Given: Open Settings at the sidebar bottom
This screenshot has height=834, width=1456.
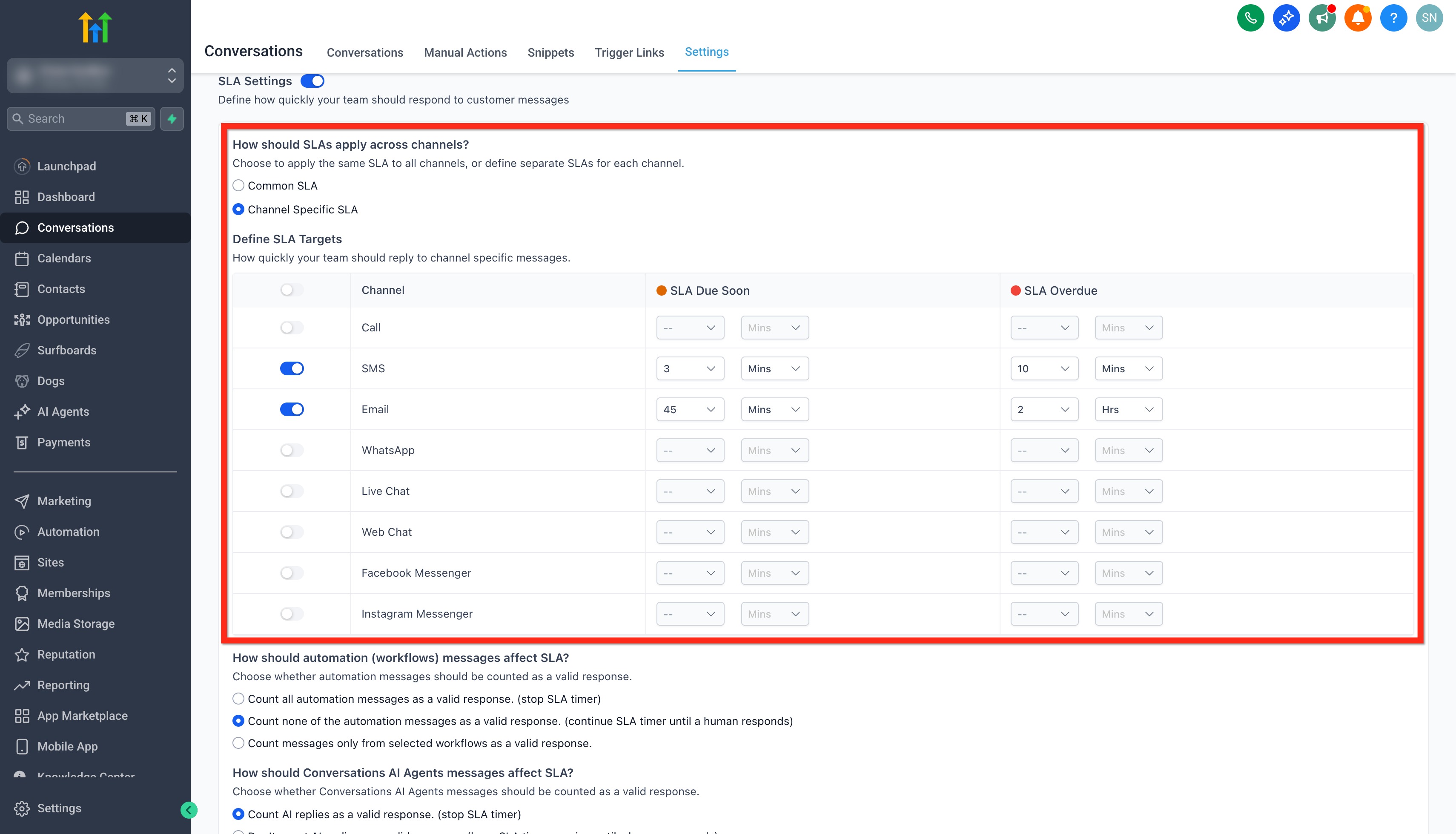Looking at the screenshot, I should (x=59, y=808).
